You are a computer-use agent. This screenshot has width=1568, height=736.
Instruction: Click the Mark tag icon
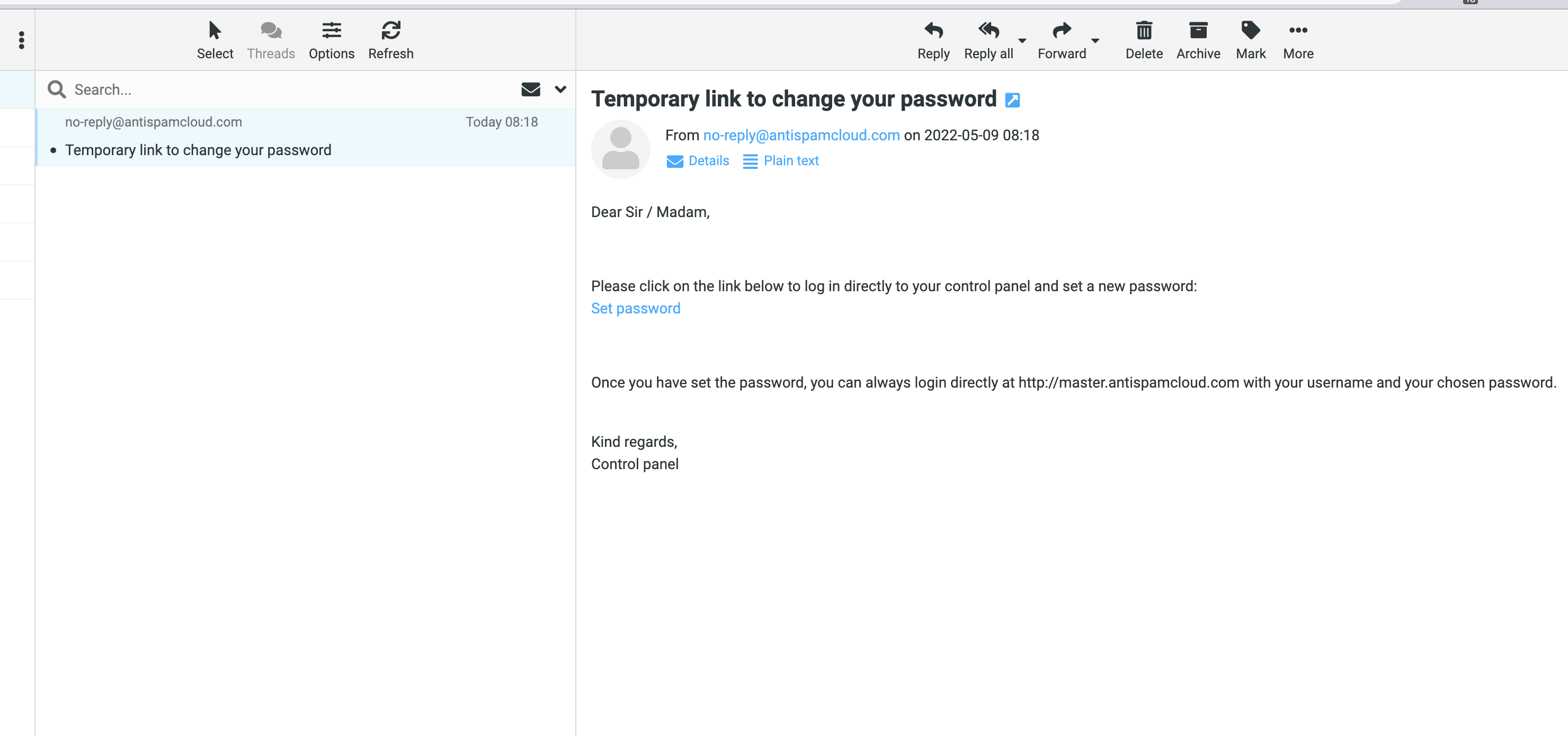click(1250, 30)
